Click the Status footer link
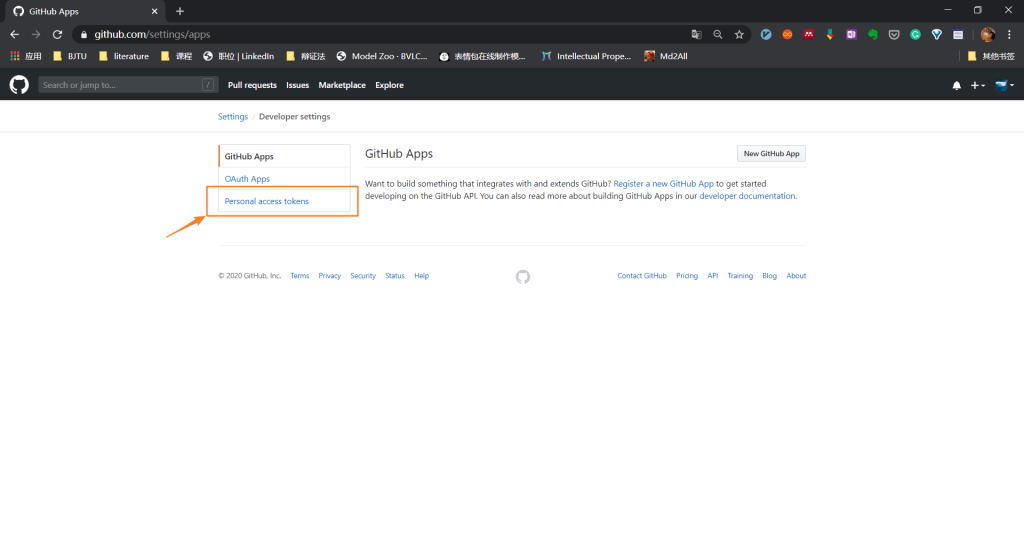 [394, 275]
